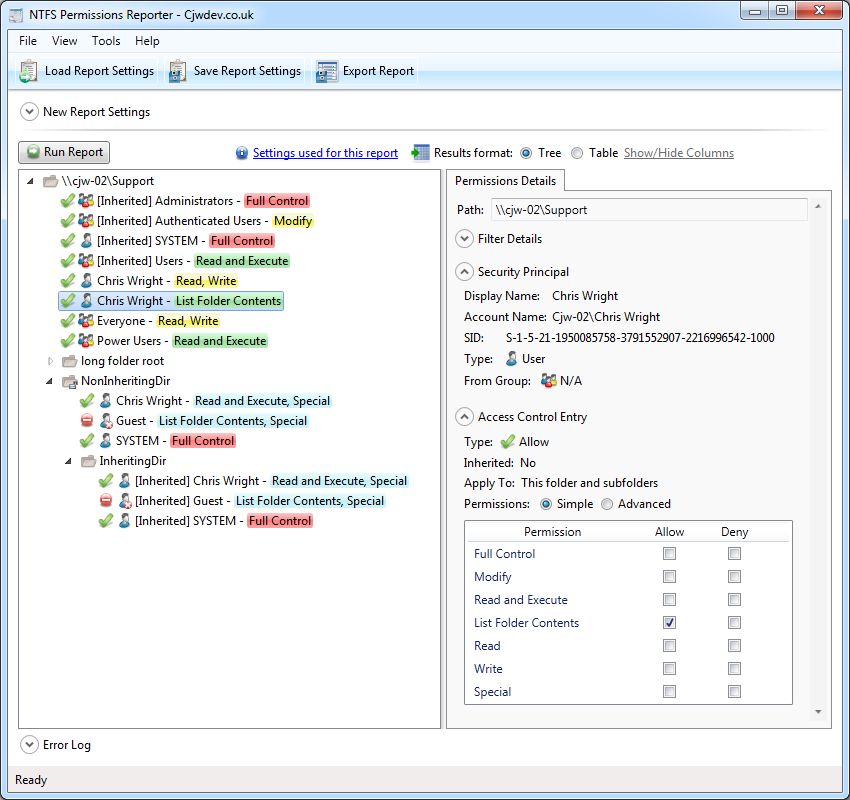Collapse the Access Control Entry section

tap(464, 417)
